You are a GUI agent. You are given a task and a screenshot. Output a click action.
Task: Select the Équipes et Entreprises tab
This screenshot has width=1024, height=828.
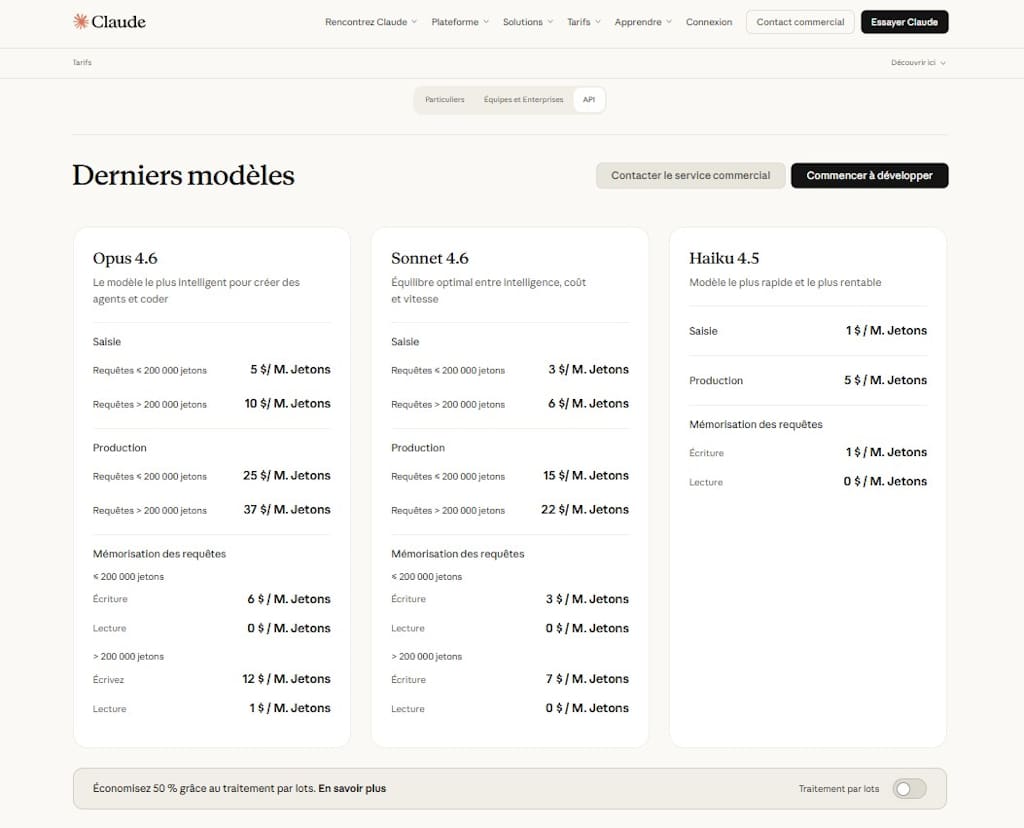point(523,100)
